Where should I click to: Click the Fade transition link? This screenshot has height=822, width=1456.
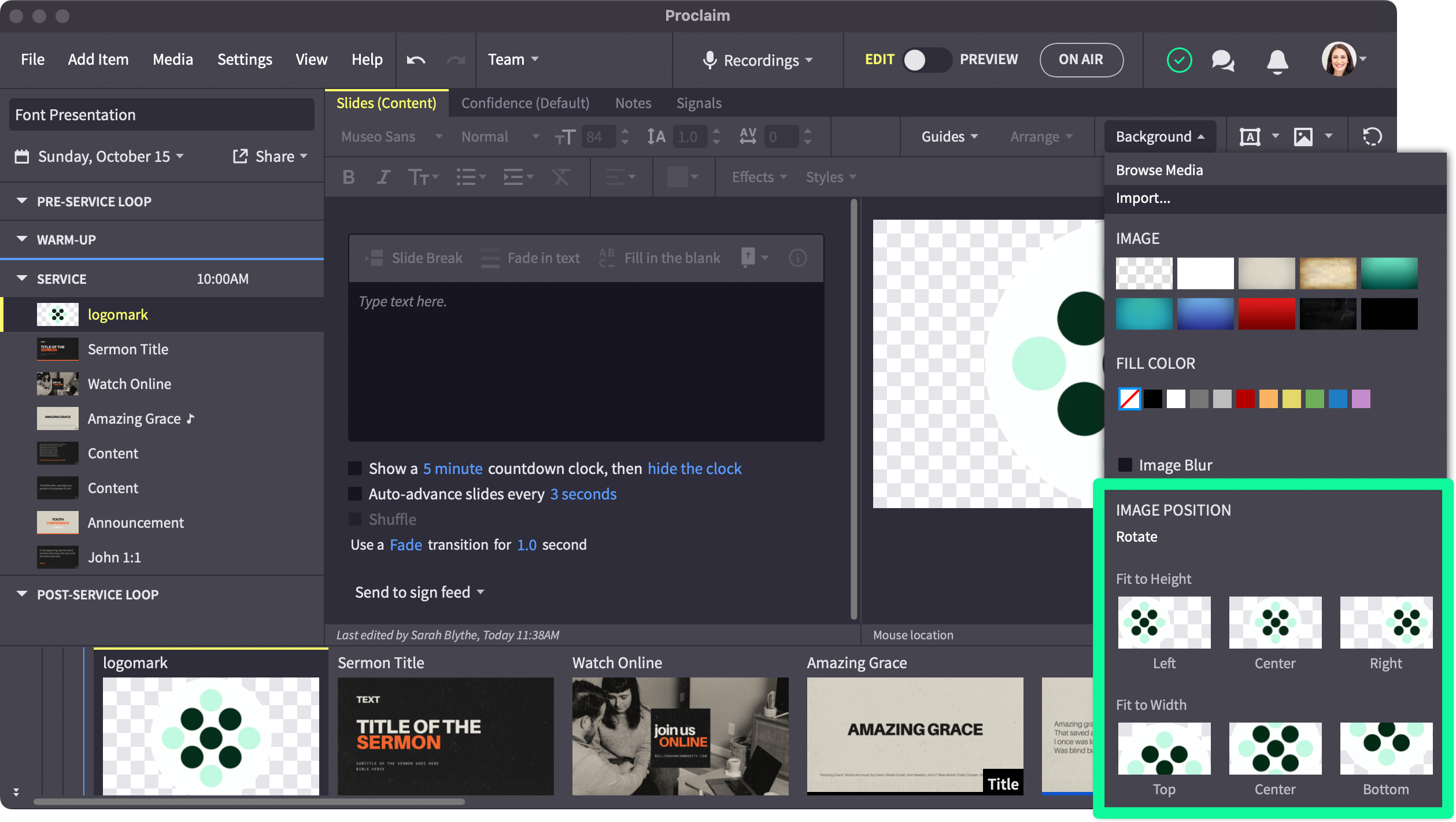click(405, 545)
